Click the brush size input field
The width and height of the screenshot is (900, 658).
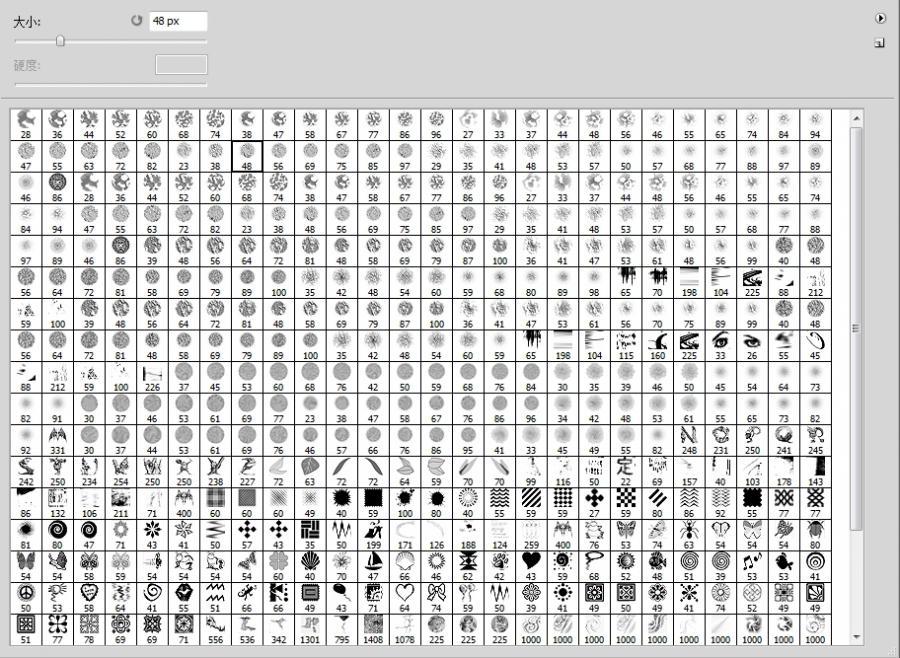click(x=178, y=21)
